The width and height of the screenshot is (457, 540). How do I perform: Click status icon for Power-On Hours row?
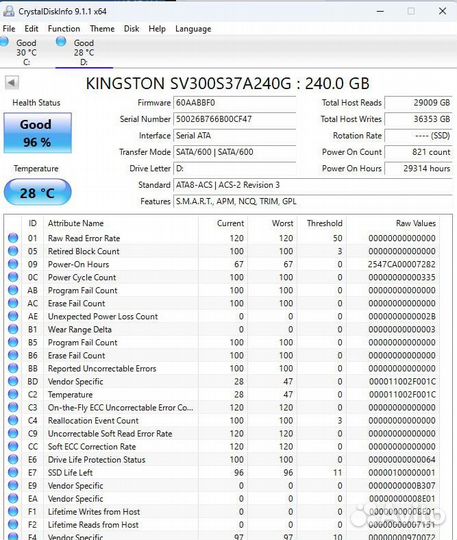pos(13,264)
